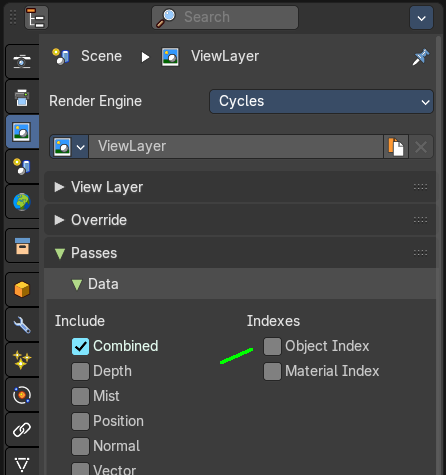Enable the Position pass checkbox
This screenshot has height=475, width=446.
pos(80,421)
